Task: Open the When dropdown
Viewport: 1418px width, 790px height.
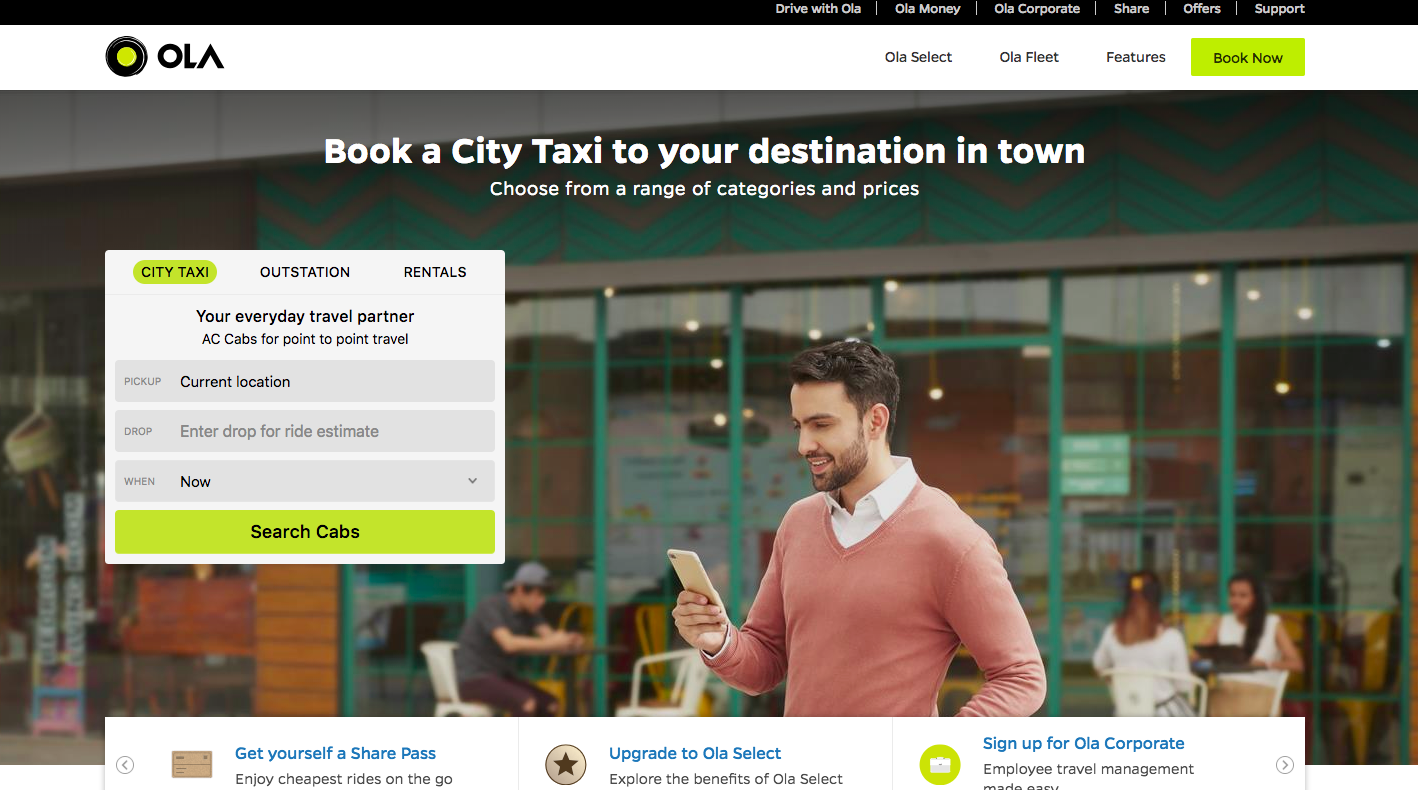Action: pyautogui.click(x=305, y=481)
